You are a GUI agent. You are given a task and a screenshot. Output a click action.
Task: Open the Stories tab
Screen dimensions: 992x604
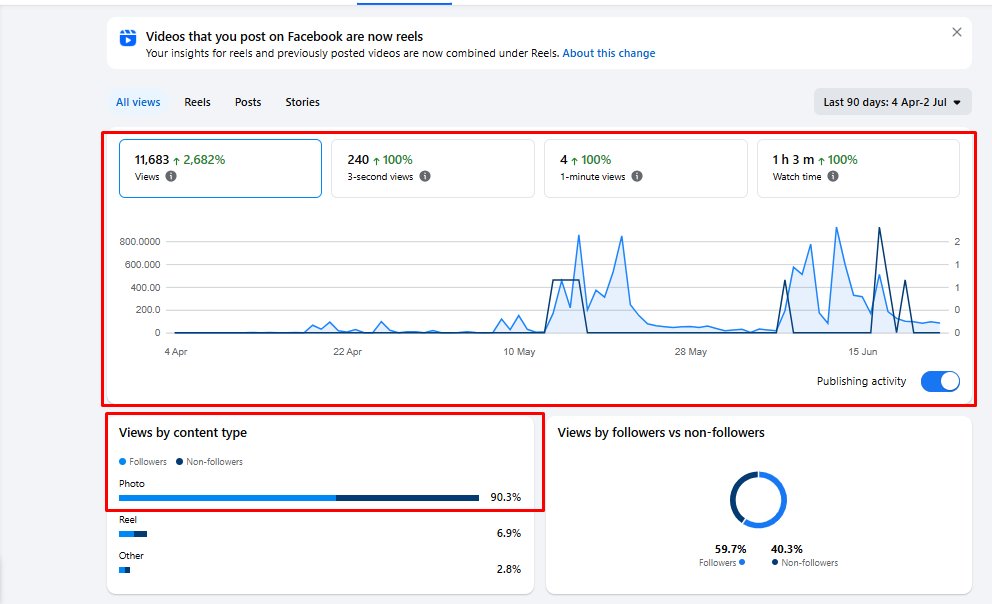(x=302, y=102)
